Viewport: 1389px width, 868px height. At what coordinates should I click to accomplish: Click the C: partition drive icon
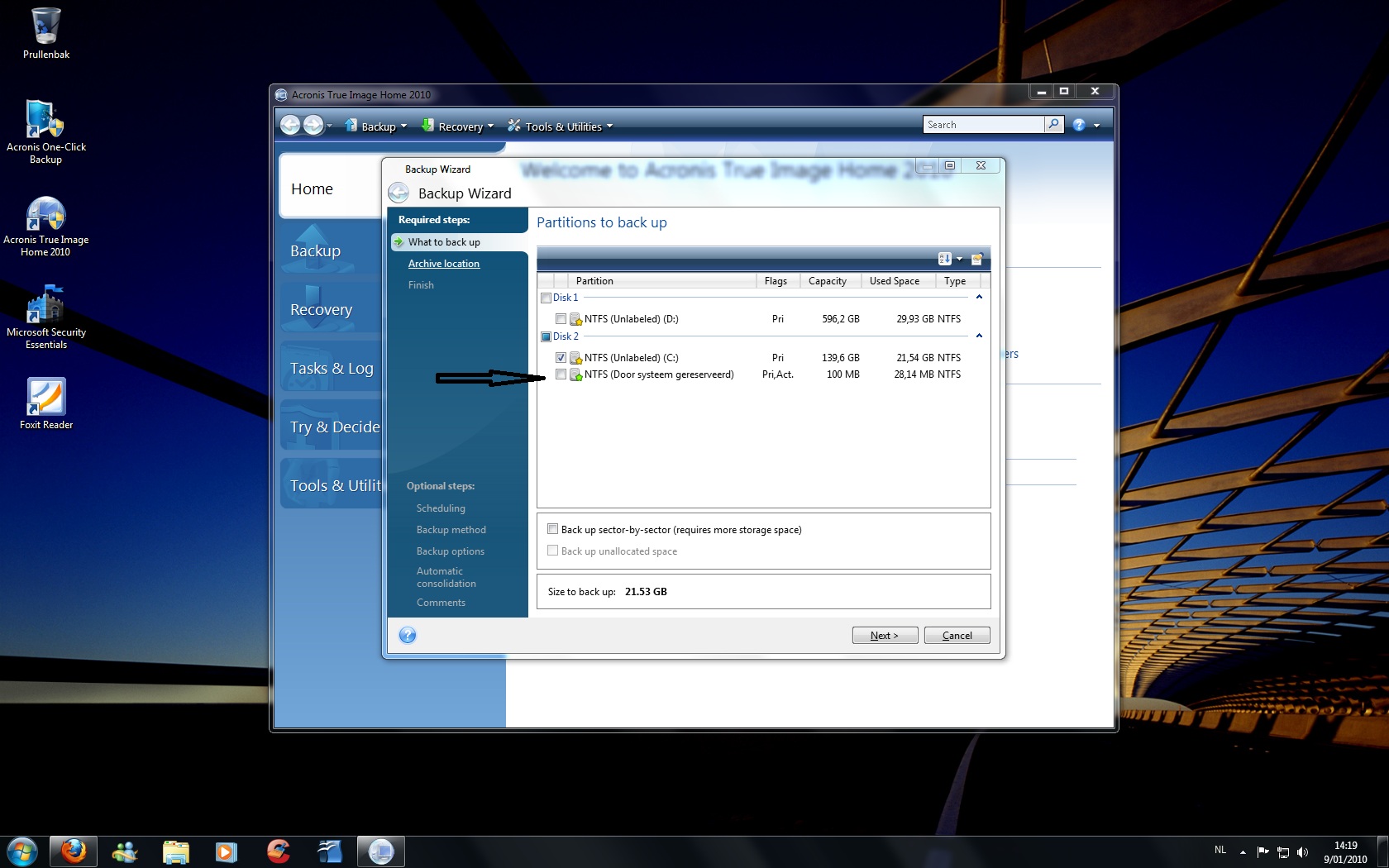point(576,358)
